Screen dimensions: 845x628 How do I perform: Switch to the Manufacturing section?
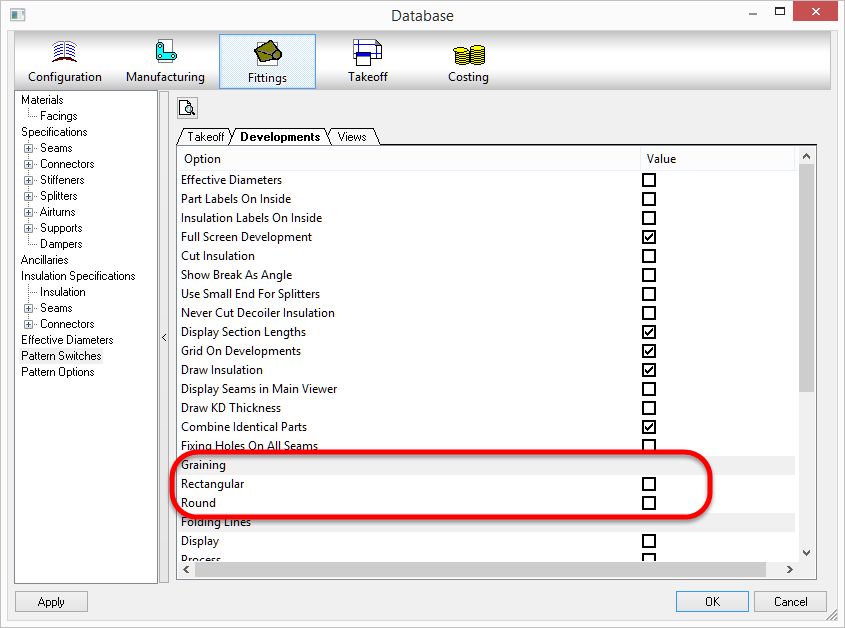tap(165, 60)
